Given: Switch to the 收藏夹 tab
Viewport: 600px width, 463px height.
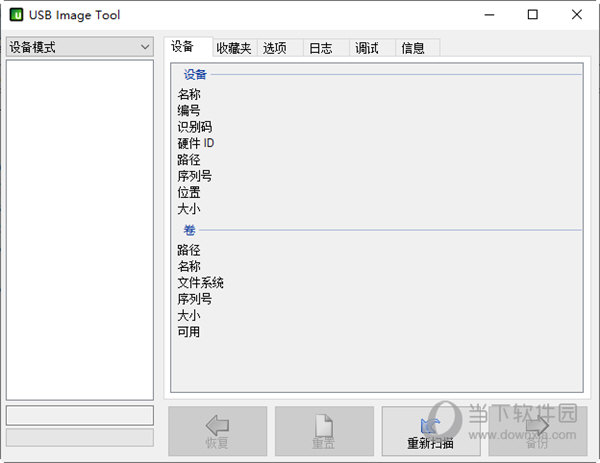Looking at the screenshot, I should point(234,48).
